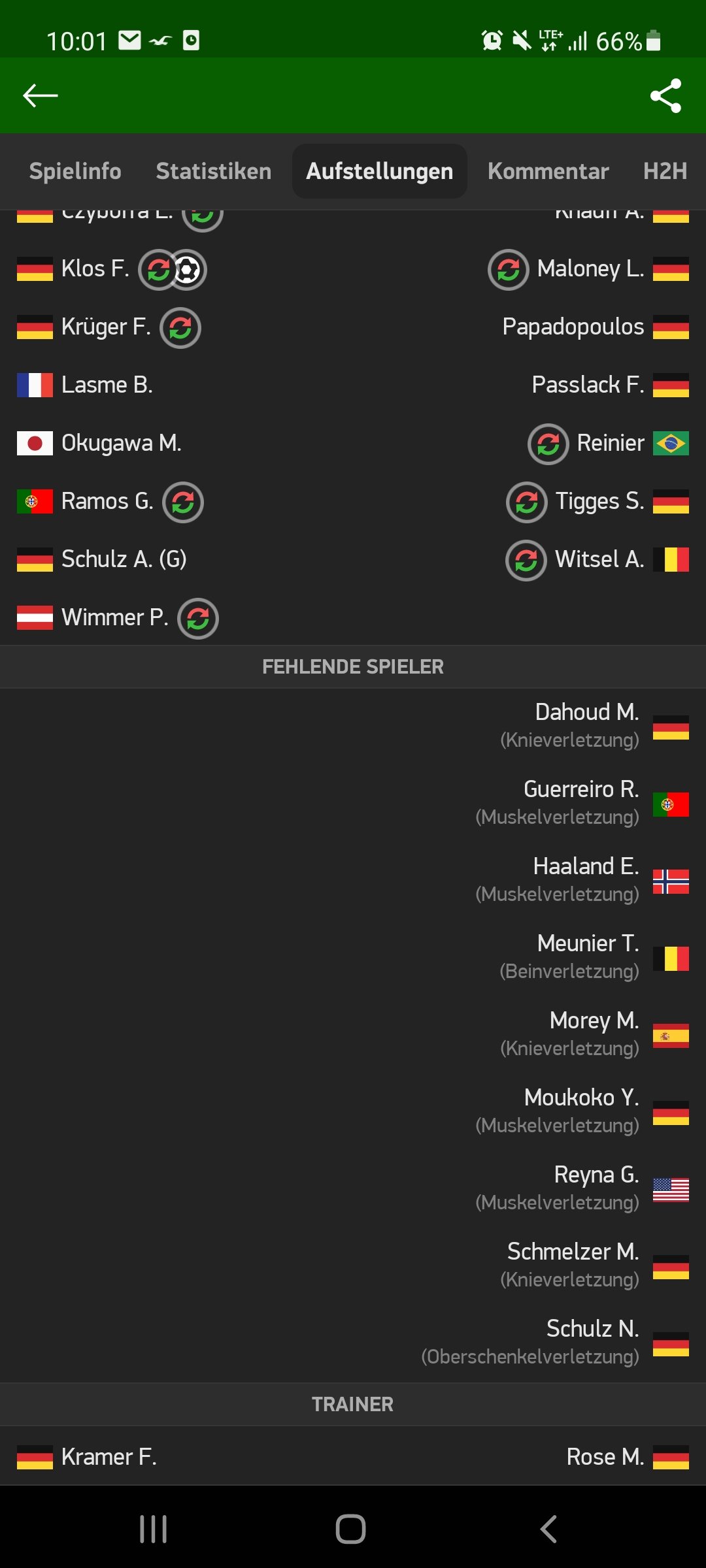The height and width of the screenshot is (1568, 706).
Task: Open player Okugawa M. profile
Action: pos(122,443)
